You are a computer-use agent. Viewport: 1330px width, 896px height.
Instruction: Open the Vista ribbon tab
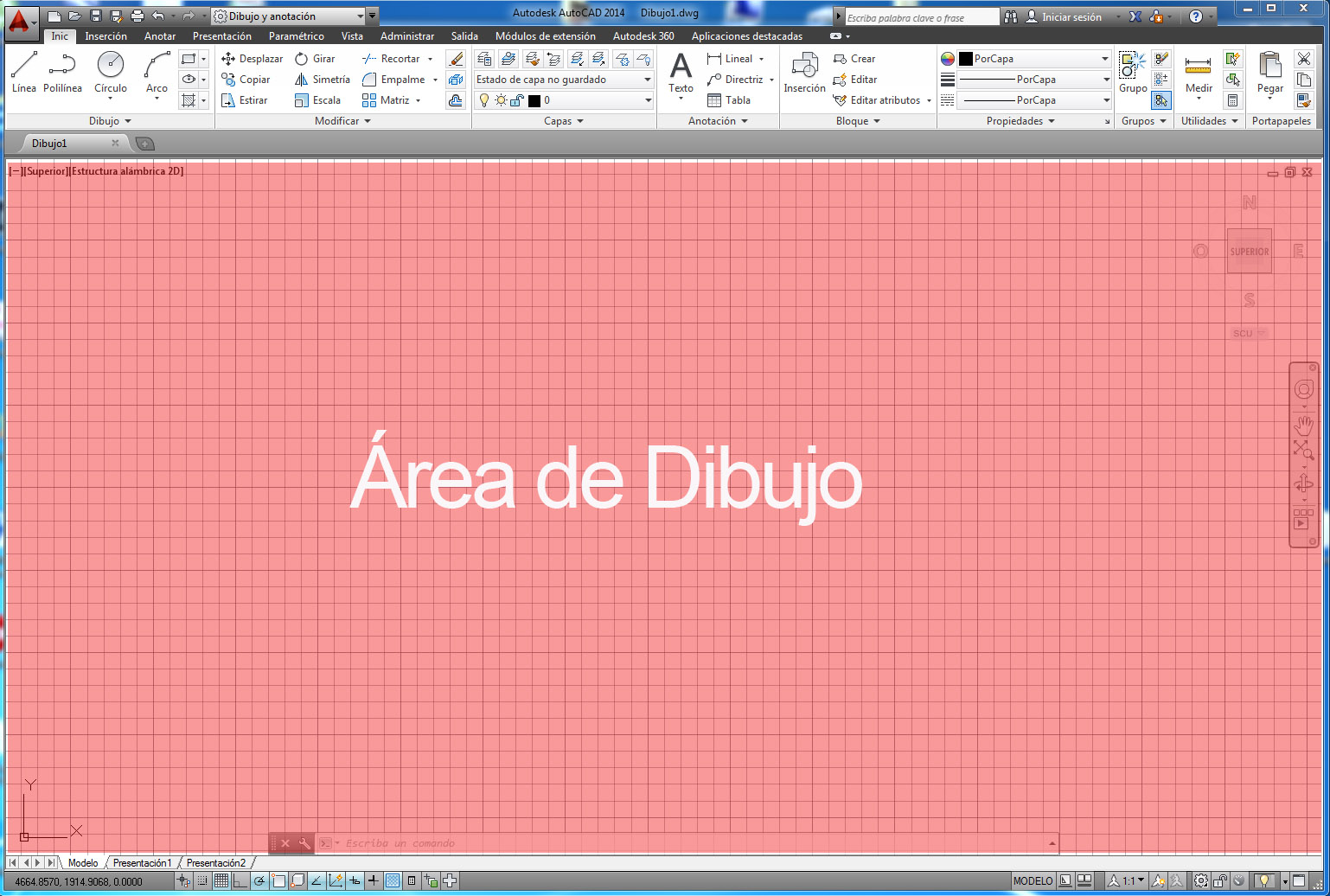point(352,36)
